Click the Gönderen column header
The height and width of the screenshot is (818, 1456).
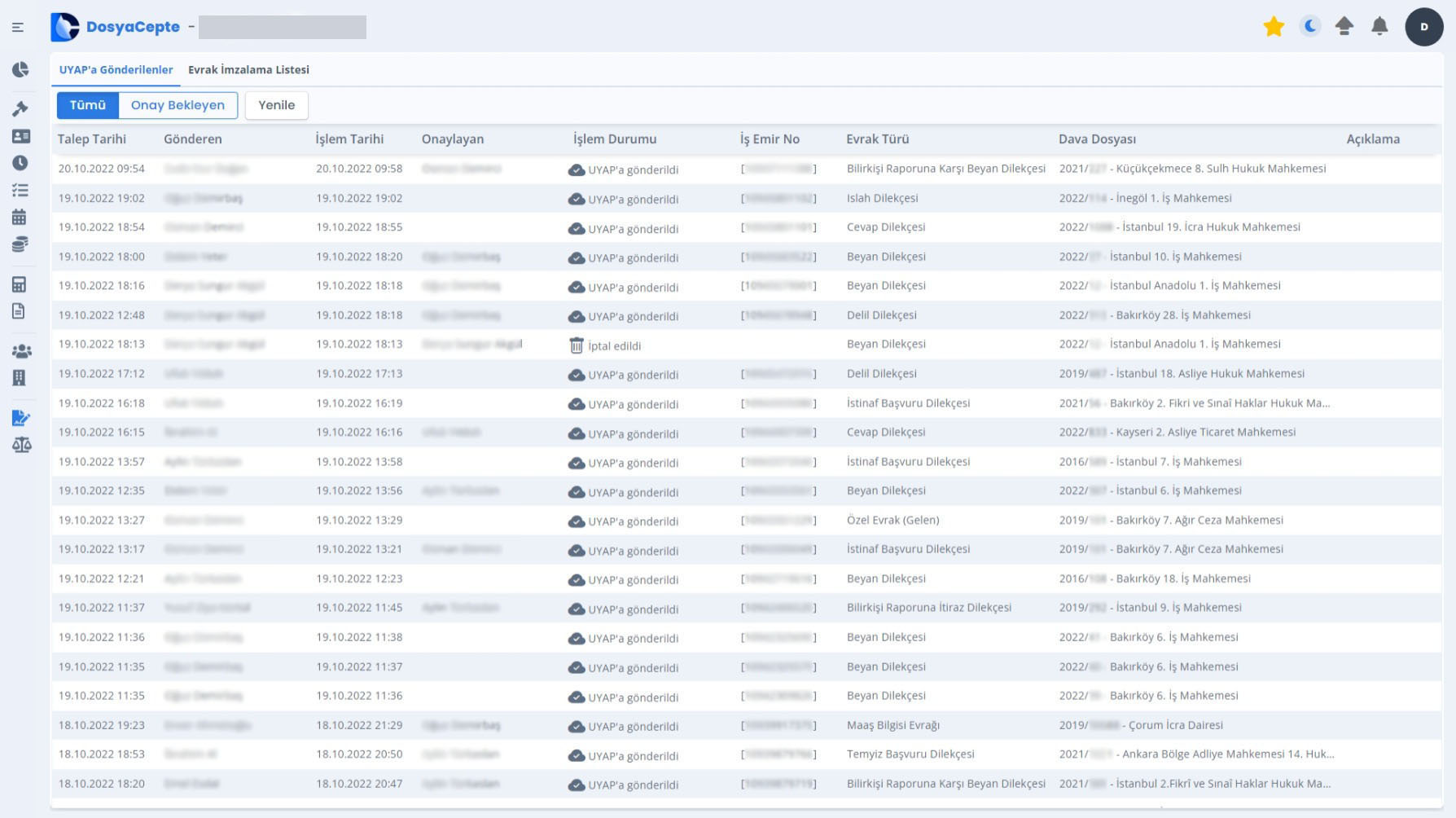click(x=193, y=139)
